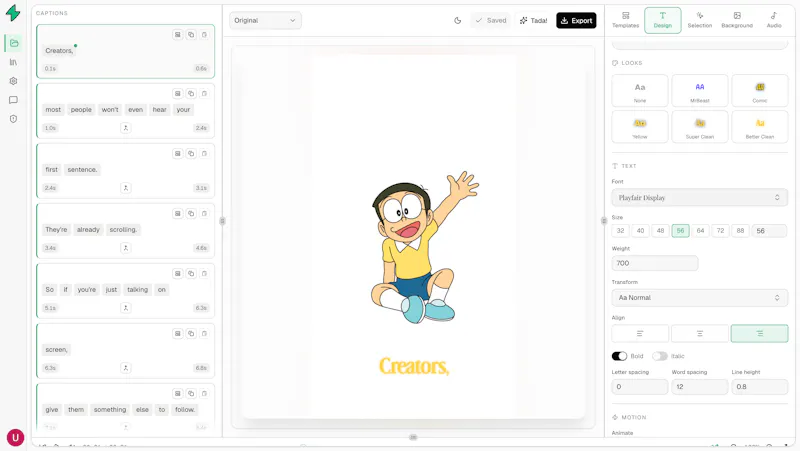Click the merge icon below 'most people won't'
Screen dimensions: 800x451
[126, 128]
